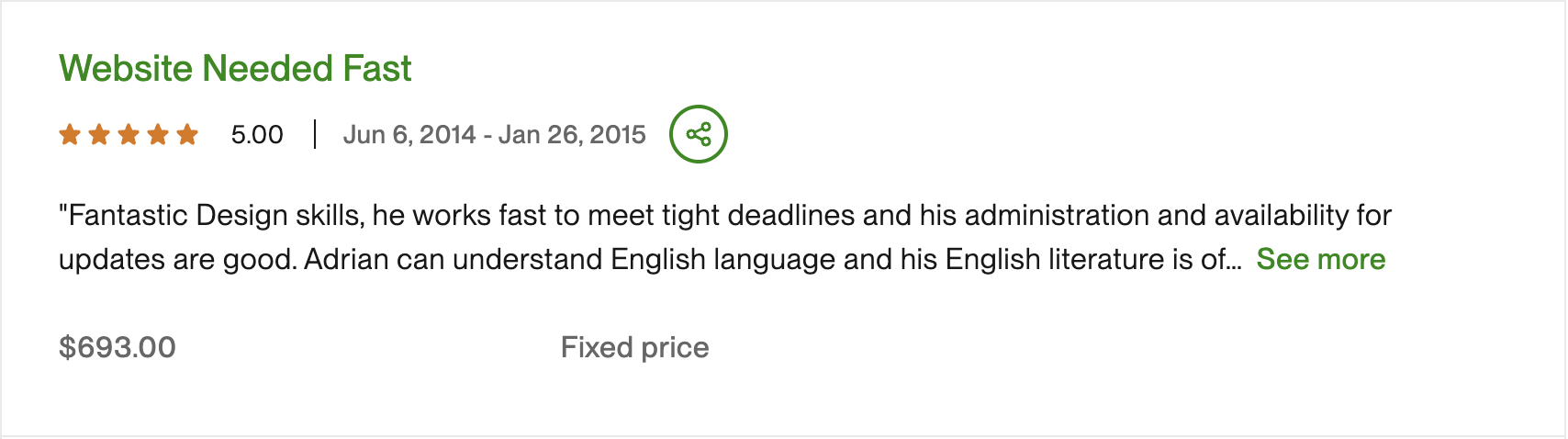This screenshot has height=439, width=1568.
Task: Click the $693.00 amount
Action: pyautogui.click(x=118, y=347)
